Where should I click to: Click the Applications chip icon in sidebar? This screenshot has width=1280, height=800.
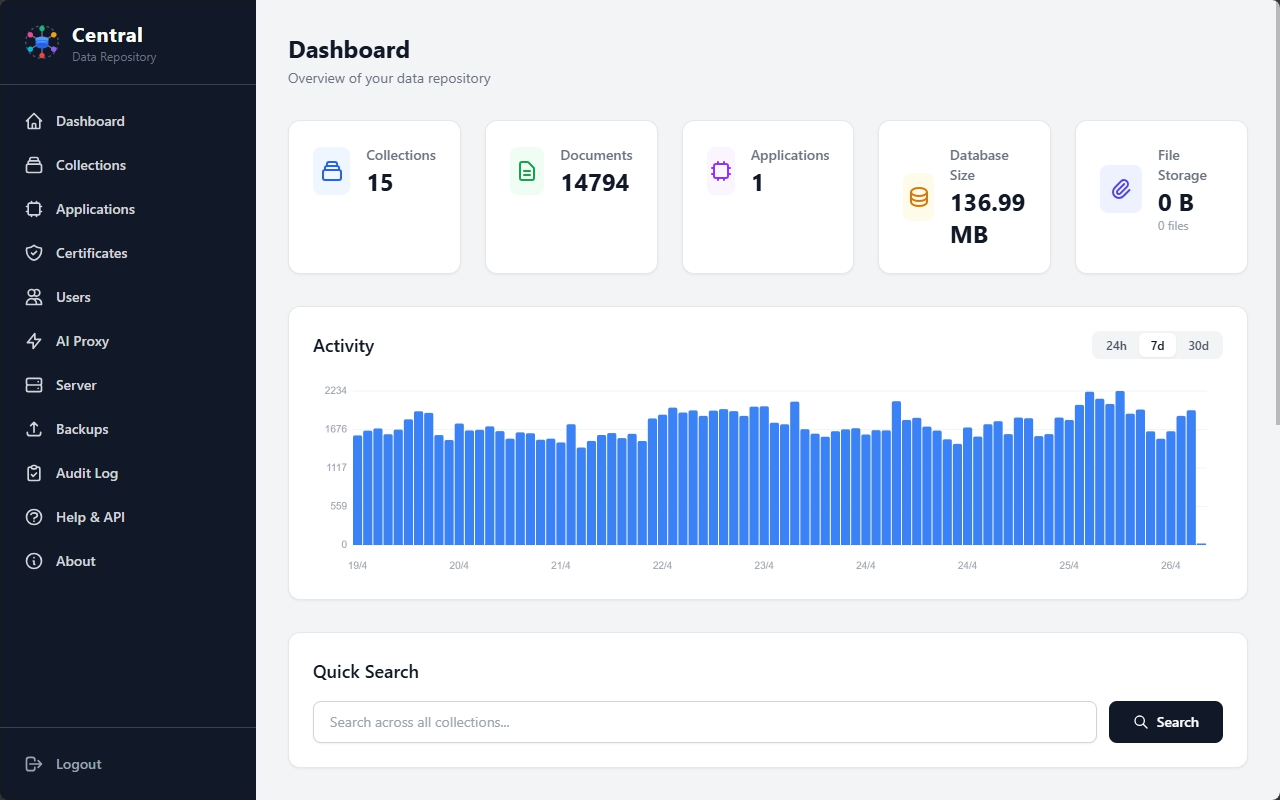(x=34, y=209)
